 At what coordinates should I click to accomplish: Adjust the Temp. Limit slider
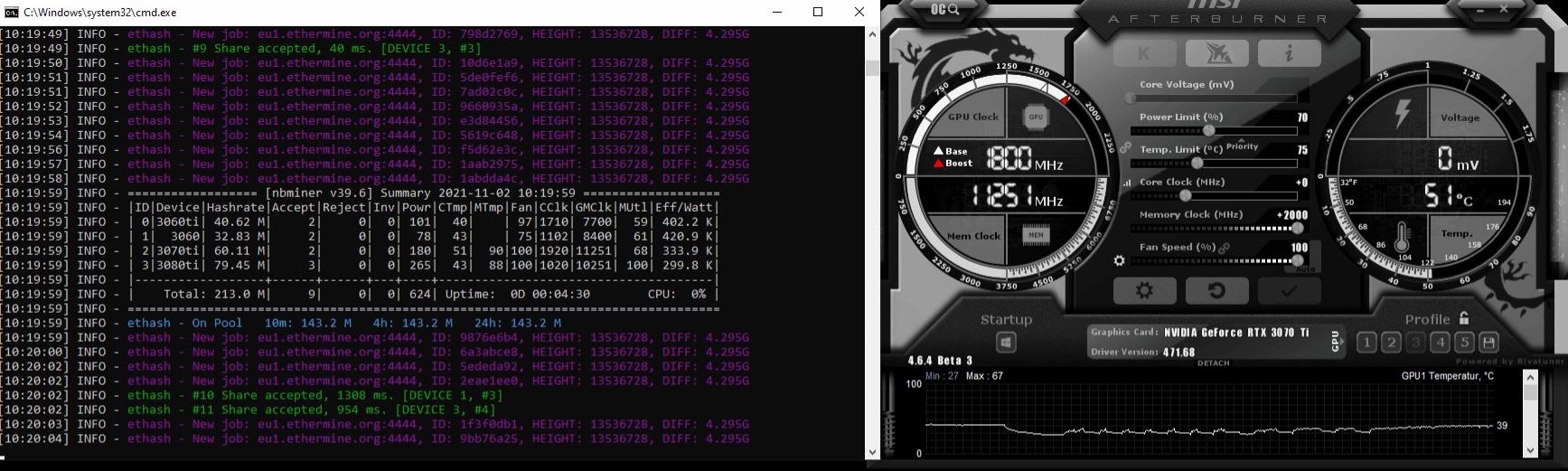1213,163
